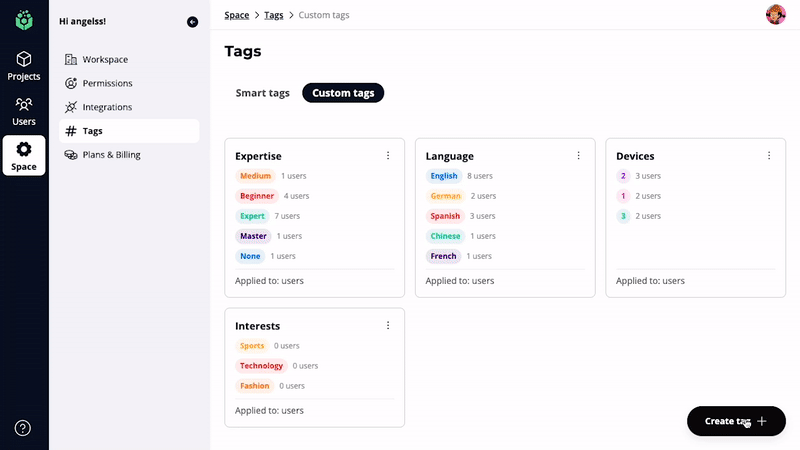This screenshot has width=800, height=450.
Task: Open the Devices card three-dot menu
Action: (769, 156)
